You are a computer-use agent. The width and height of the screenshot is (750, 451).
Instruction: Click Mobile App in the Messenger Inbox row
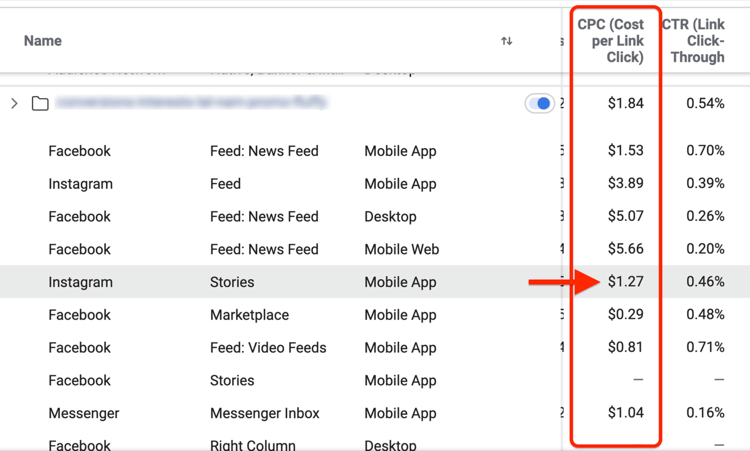coord(400,413)
